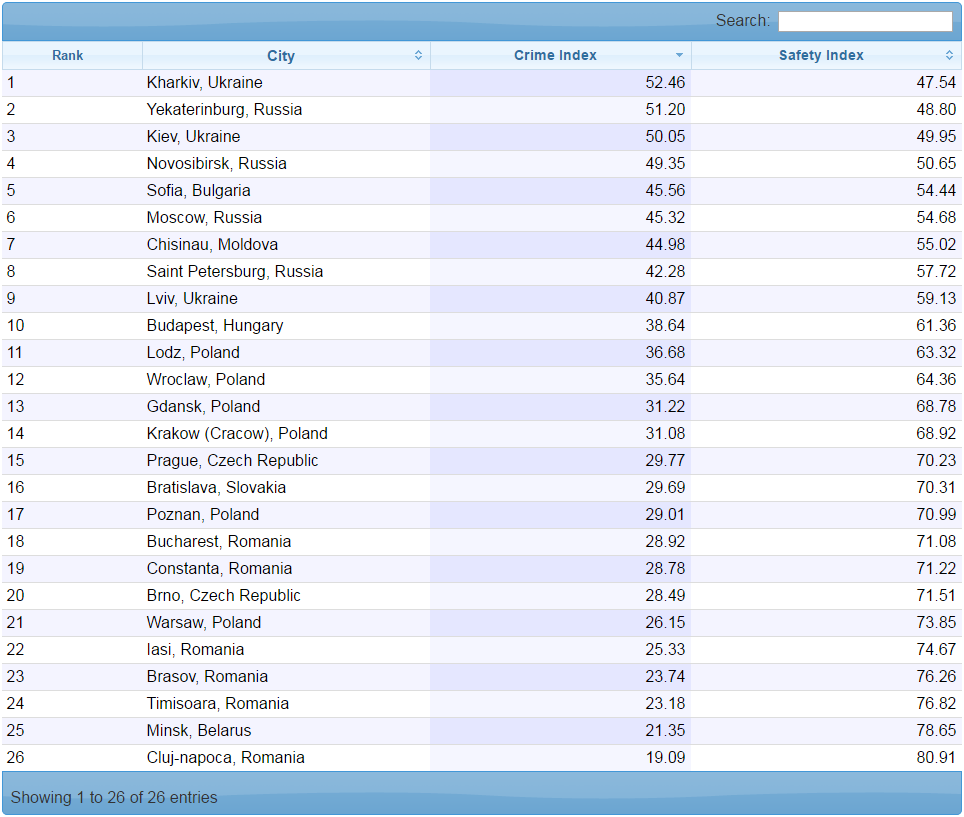The height and width of the screenshot is (817, 964).
Task: Select the Crime Index header text
Action: (555, 56)
